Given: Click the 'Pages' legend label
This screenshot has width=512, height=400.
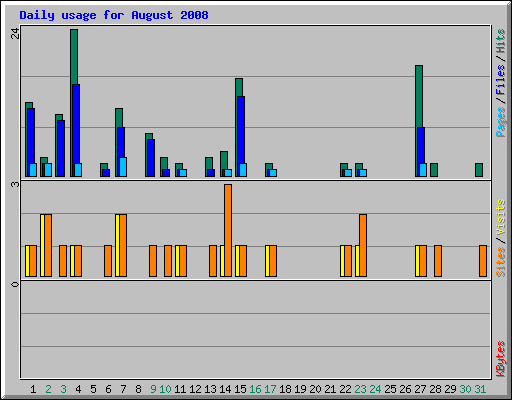Looking at the screenshot, I should [501, 122].
